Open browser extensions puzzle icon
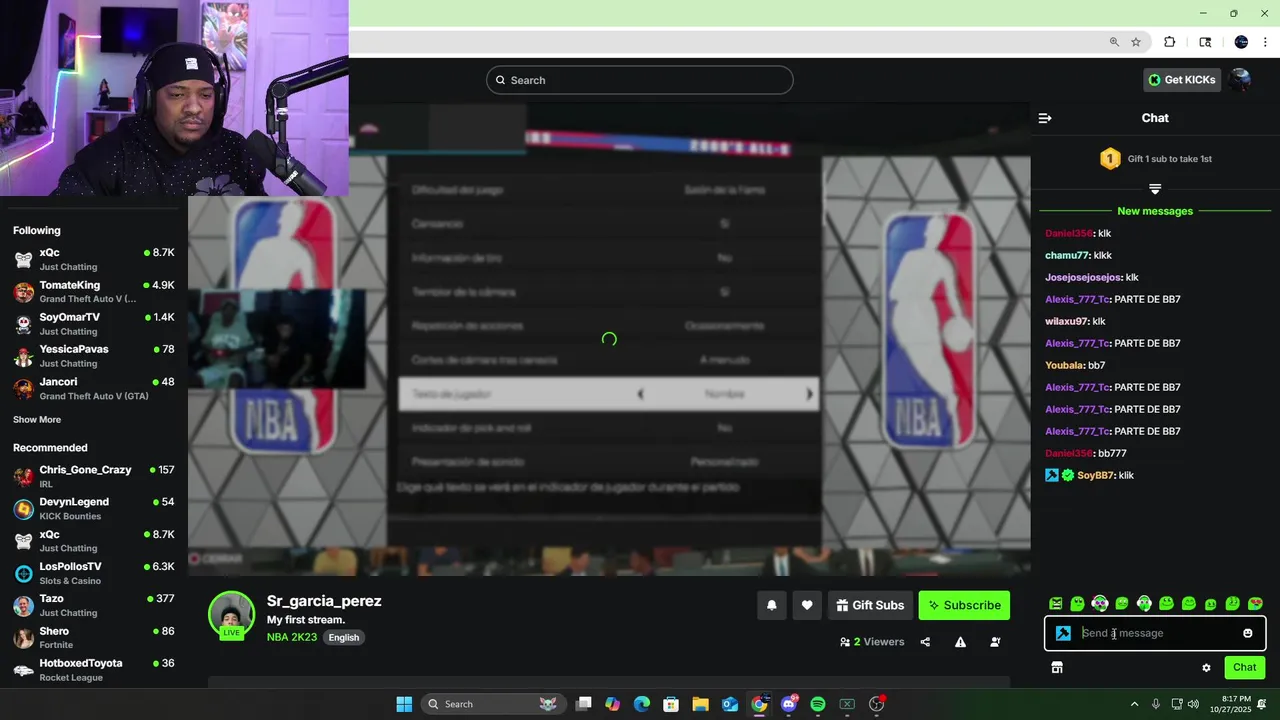This screenshot has width=1280, height=720. click(x=1169, y=42)
